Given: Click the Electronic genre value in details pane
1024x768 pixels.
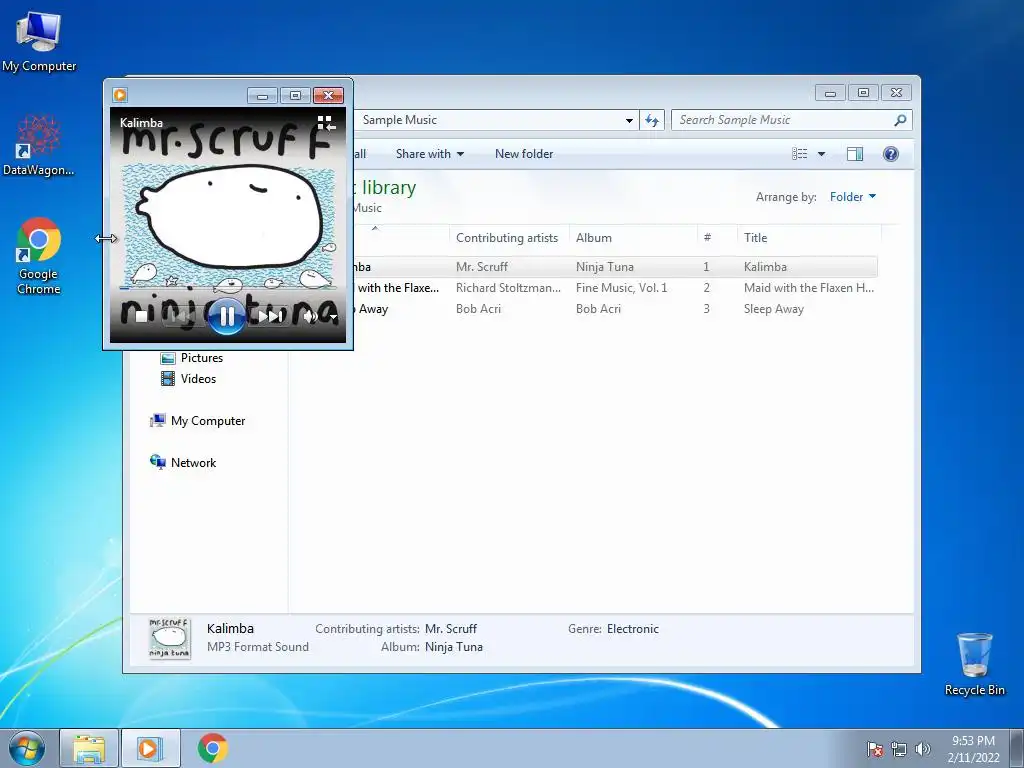Looking at the screenshot, I should coord(632,629).
